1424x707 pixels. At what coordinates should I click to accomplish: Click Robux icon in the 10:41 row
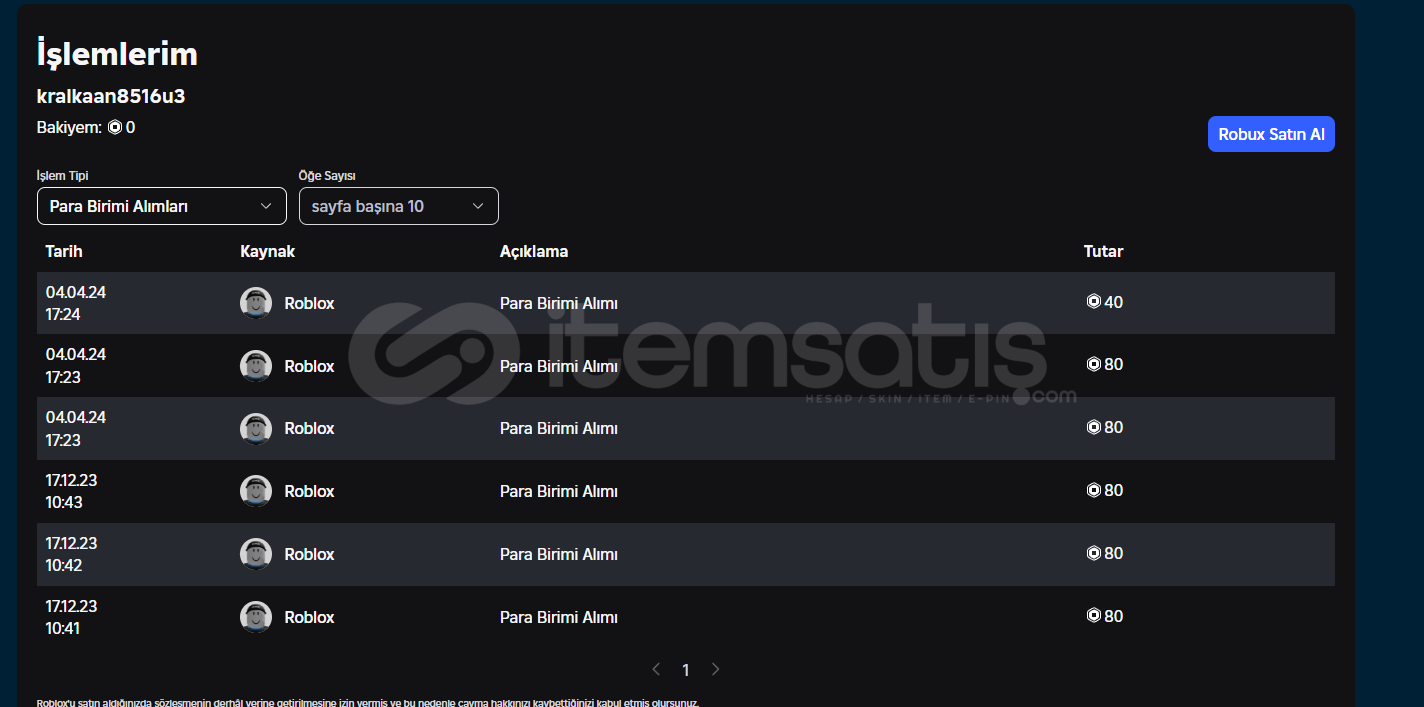(x=1093, y=616)
